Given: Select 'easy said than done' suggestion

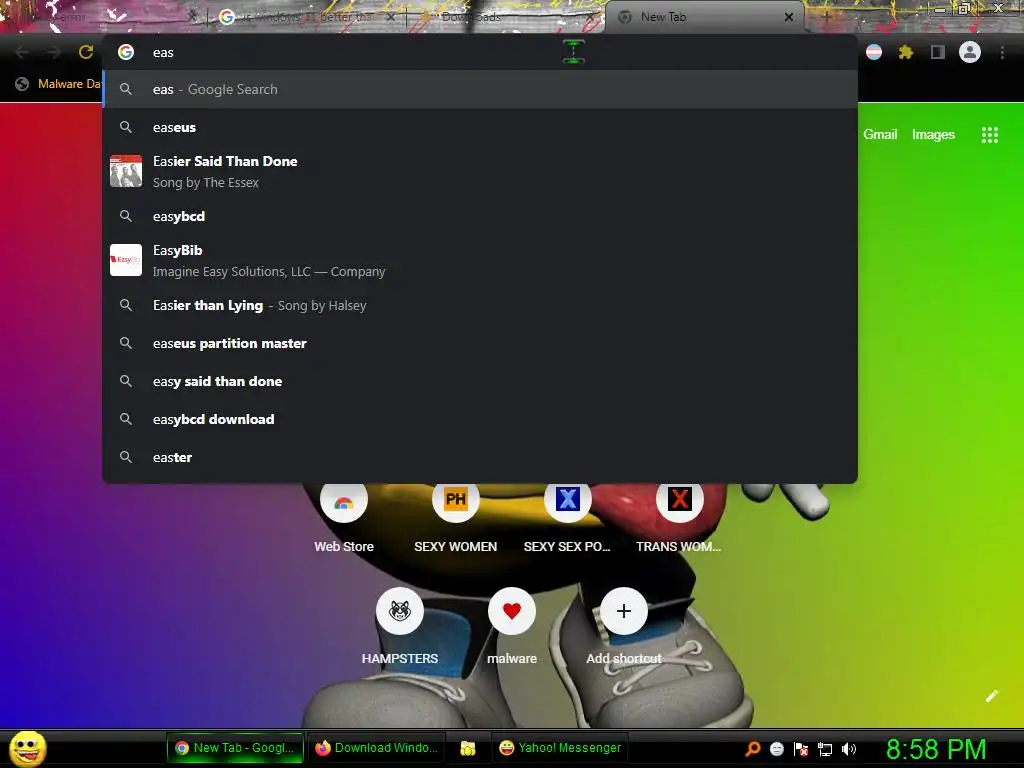Looking at the screenshot, I should click(480, 381).
